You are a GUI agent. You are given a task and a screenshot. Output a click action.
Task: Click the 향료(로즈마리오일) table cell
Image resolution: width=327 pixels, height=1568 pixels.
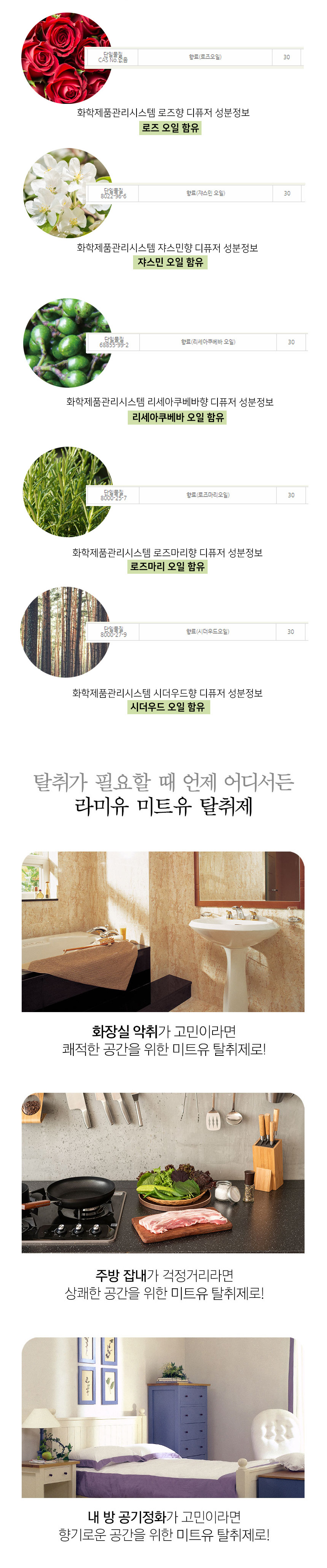pos(208,495)
